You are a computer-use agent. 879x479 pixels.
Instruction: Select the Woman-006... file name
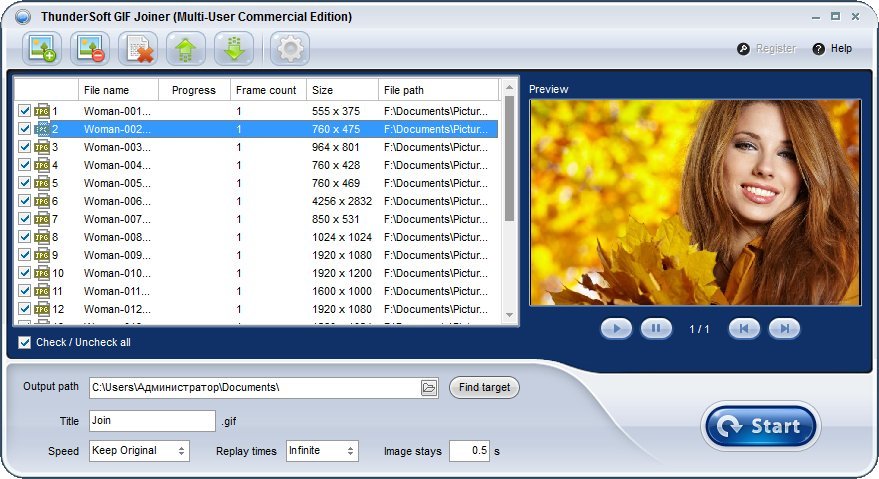click(117, 201)
